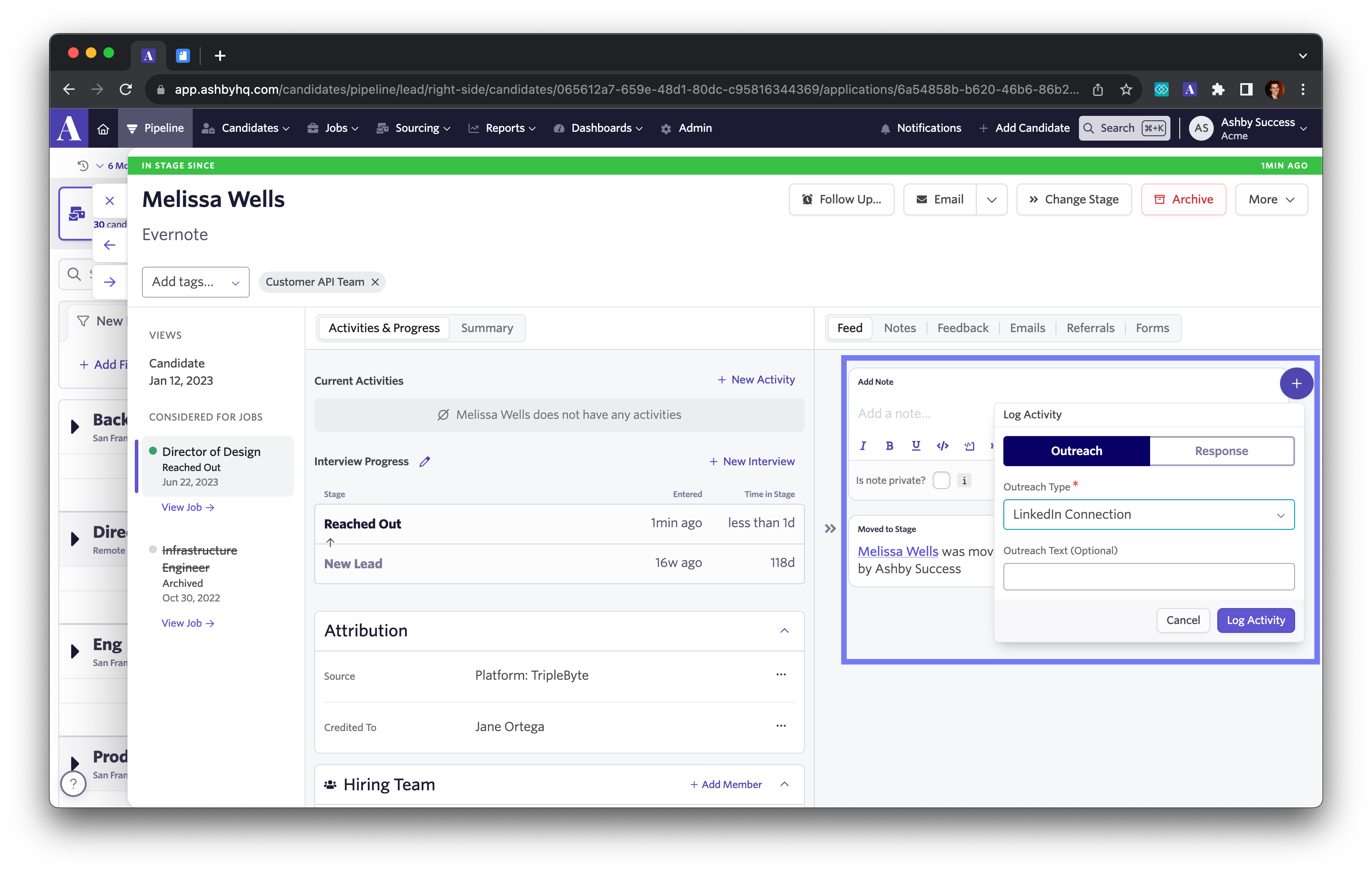Click the italic formatting icon
The width and height of the screenshot is (1372, 873).
(x=863, y=445)
